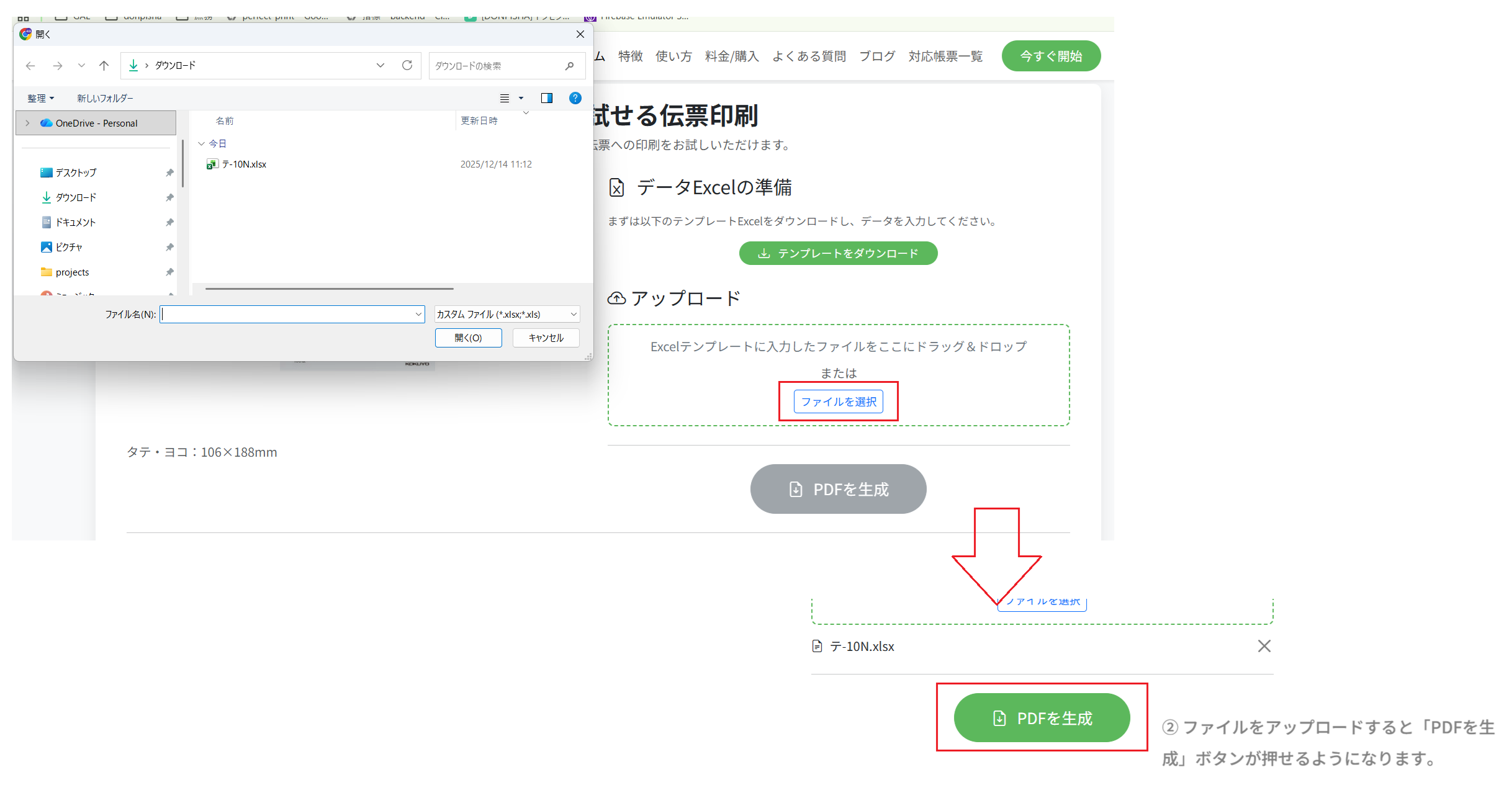Click テンプレートをダウンロード button

pos(838,253)
